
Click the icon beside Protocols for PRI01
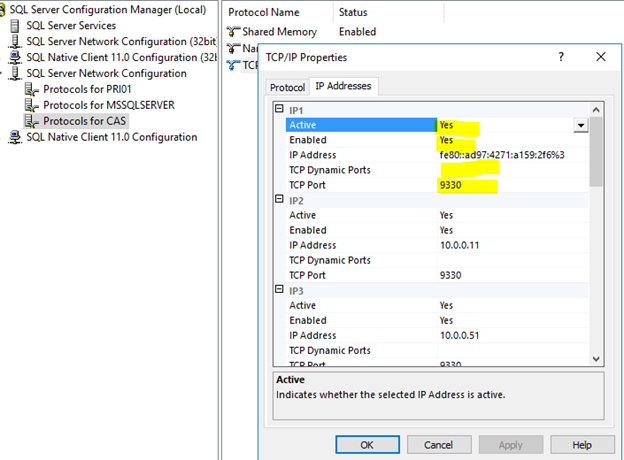click(x=32, y=90)
